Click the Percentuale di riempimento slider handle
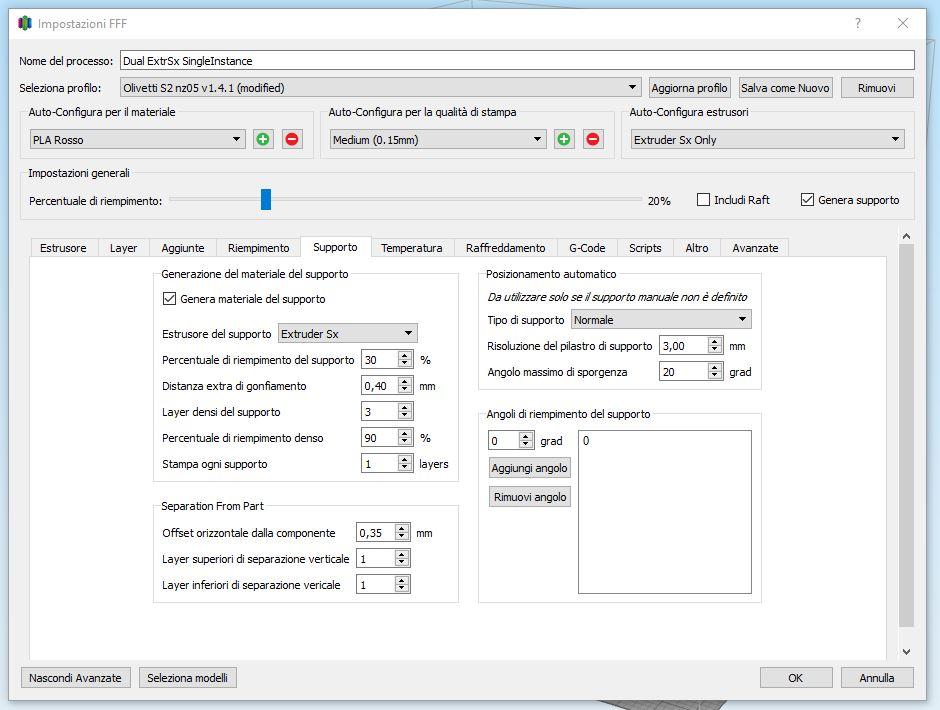Viewport: 940px width, 710px height. click(266, 200)
